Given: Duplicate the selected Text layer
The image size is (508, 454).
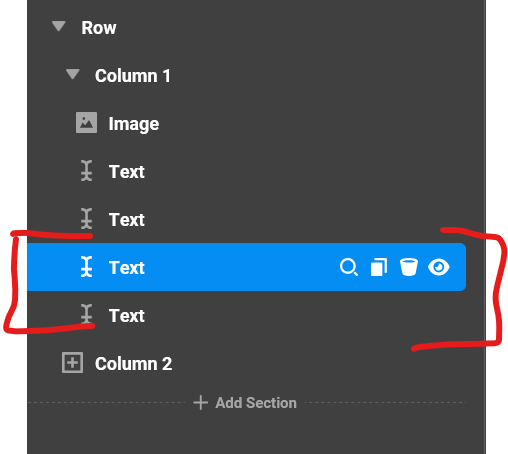Looking at the screenshot, I should [379, 267].
